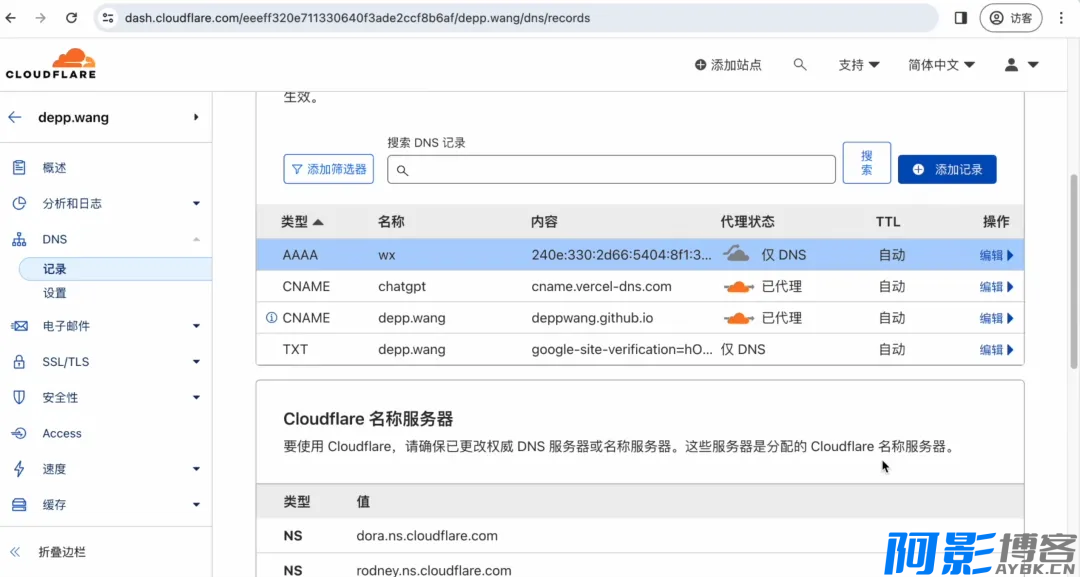This screenshot has width=1080, height=577.
Task: Click the google-site-verification content cell
Action: [x=622, y=350]
